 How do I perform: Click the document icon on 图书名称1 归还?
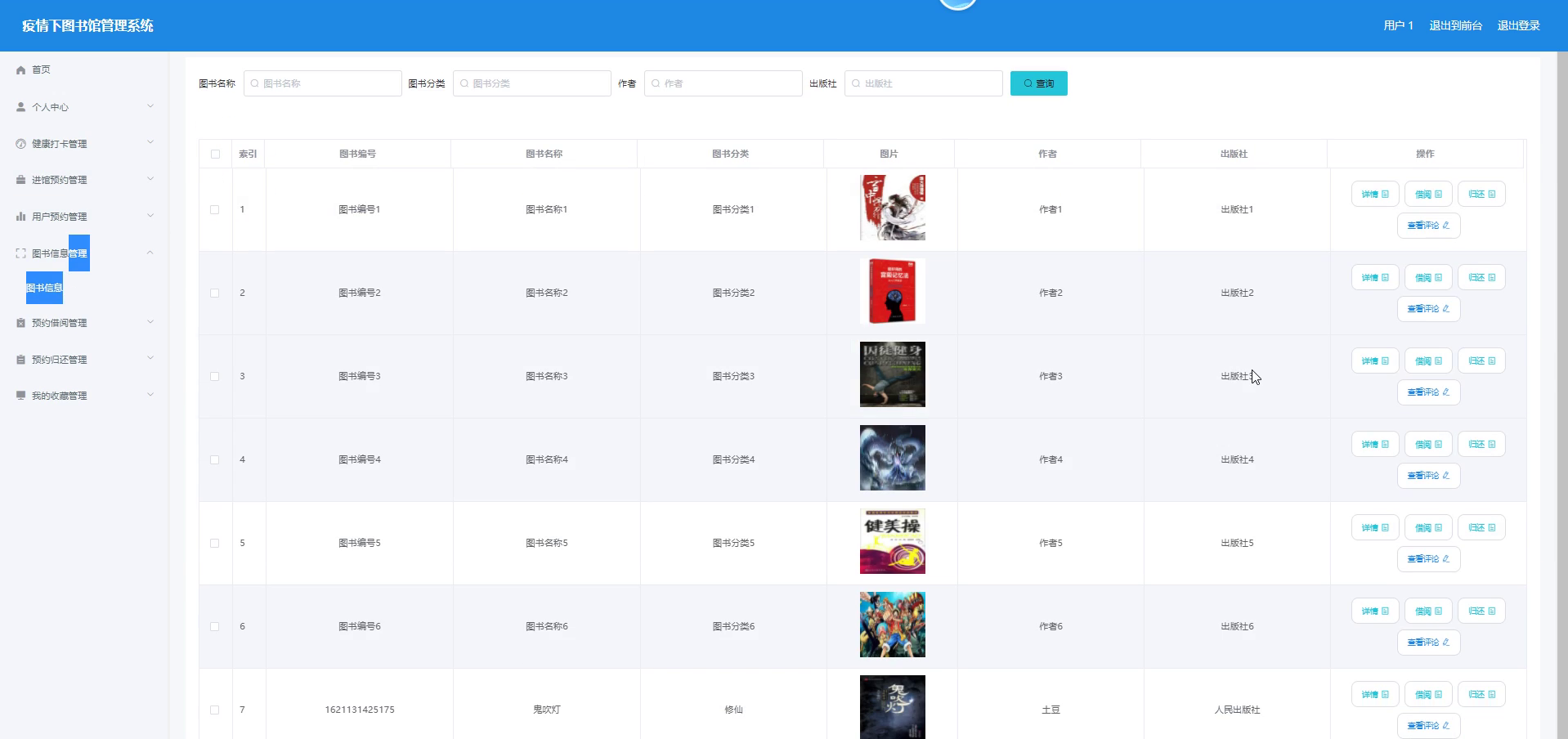(x=1492, y=195)
